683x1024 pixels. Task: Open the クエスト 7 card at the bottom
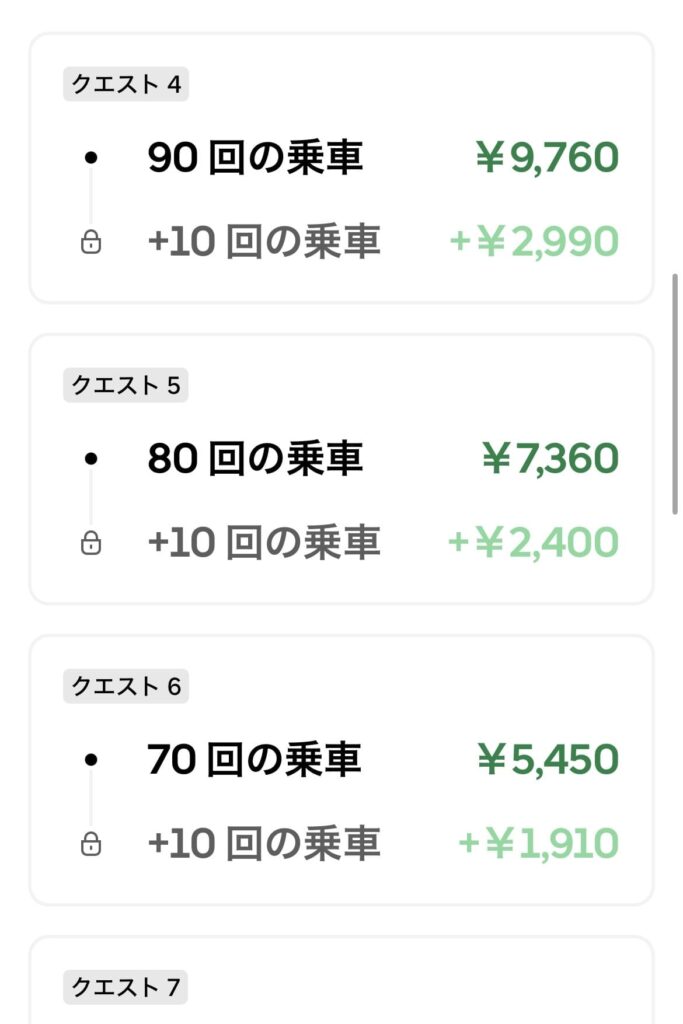click(x=341, y=980)
